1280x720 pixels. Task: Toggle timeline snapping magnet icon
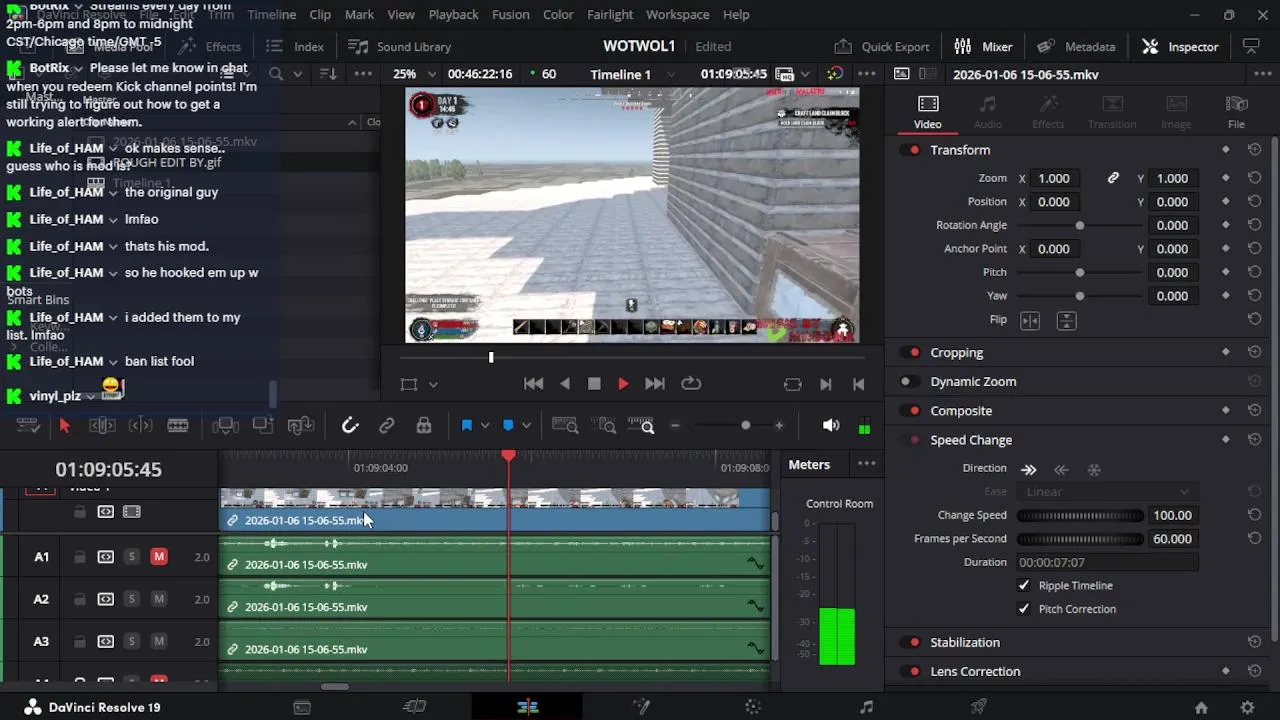(350, 426)
